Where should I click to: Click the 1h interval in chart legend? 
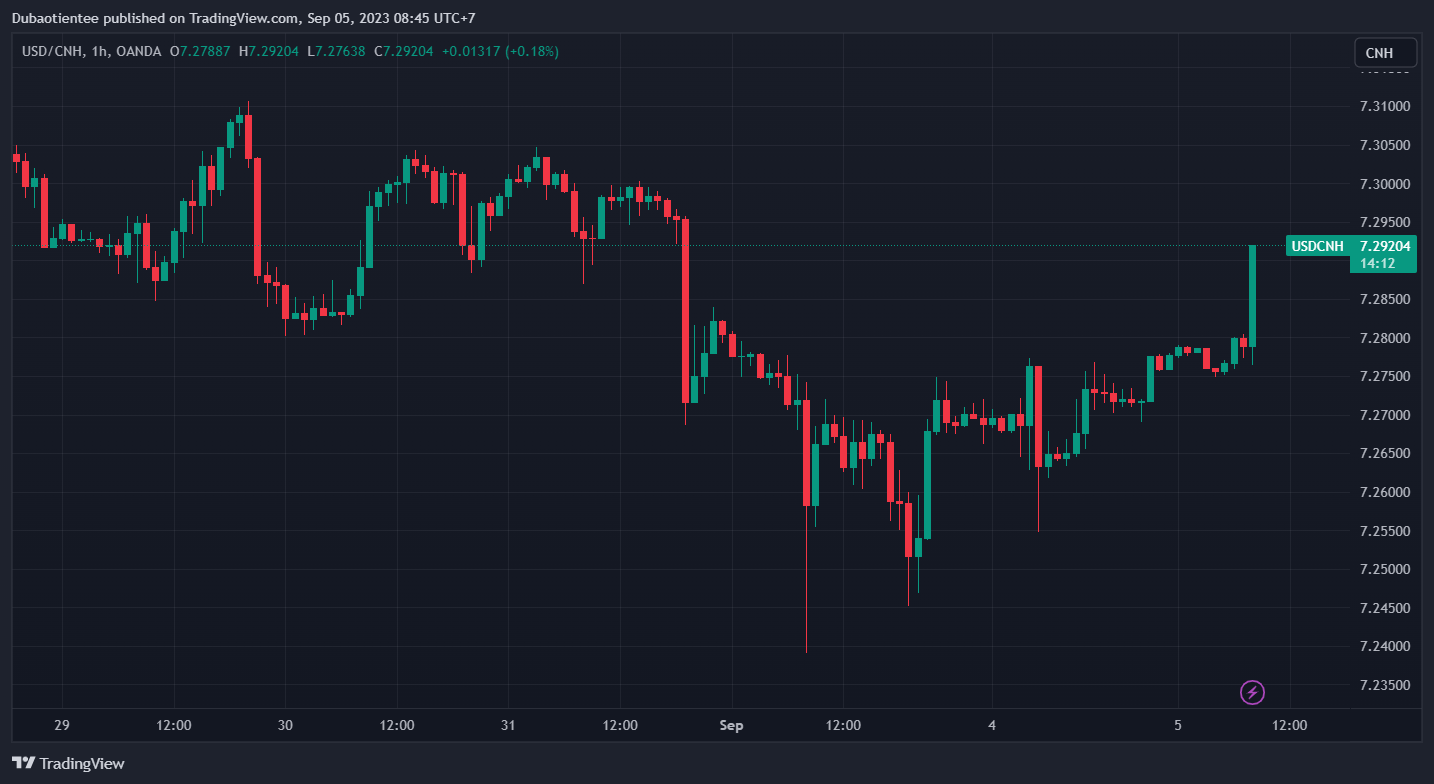coord(99,51)
